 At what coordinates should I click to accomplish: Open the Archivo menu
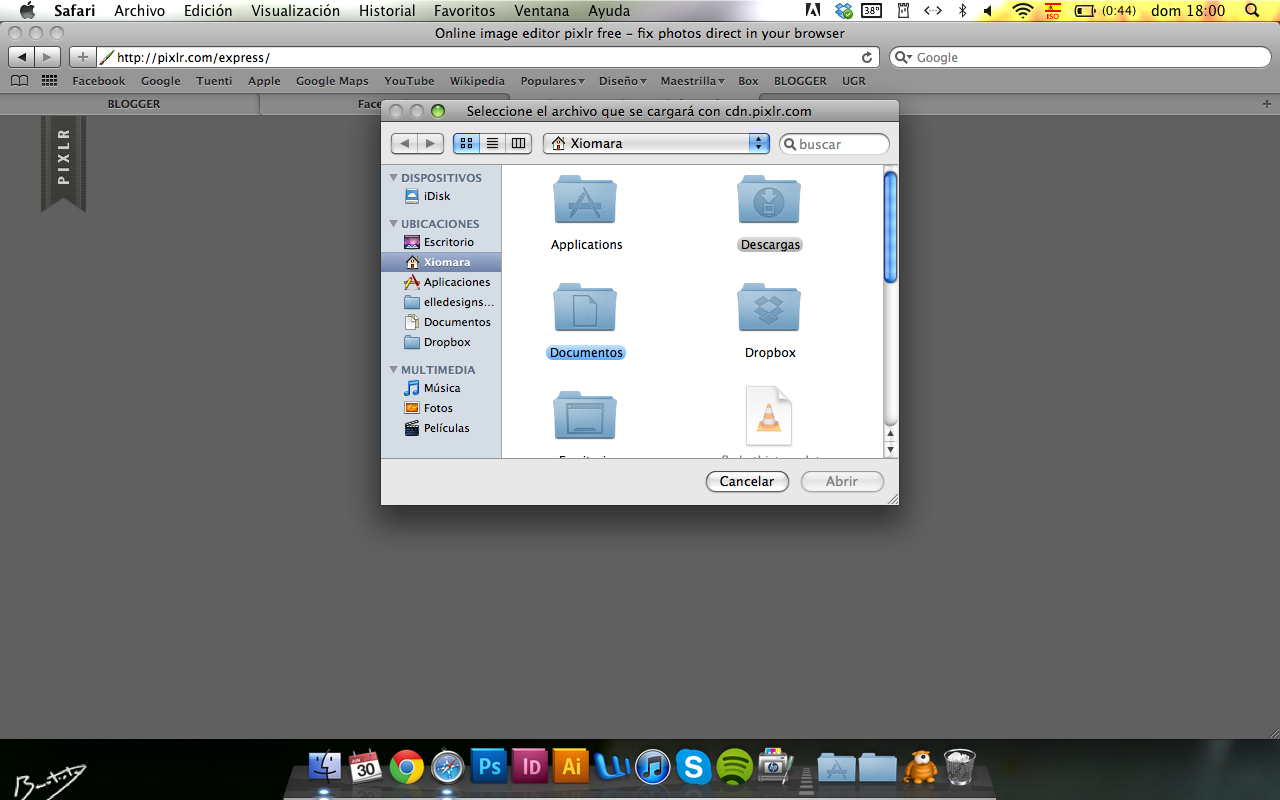click(139, 11)
